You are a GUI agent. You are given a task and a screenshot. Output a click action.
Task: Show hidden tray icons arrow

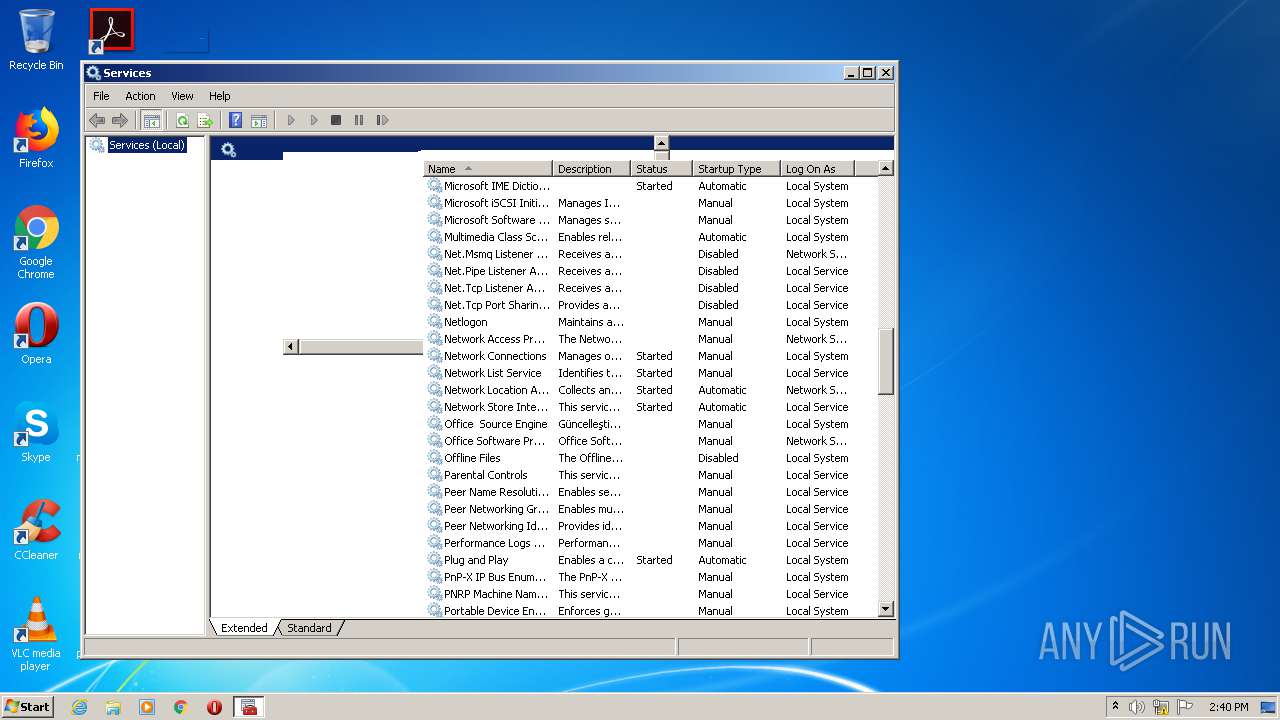point(1115,707)
